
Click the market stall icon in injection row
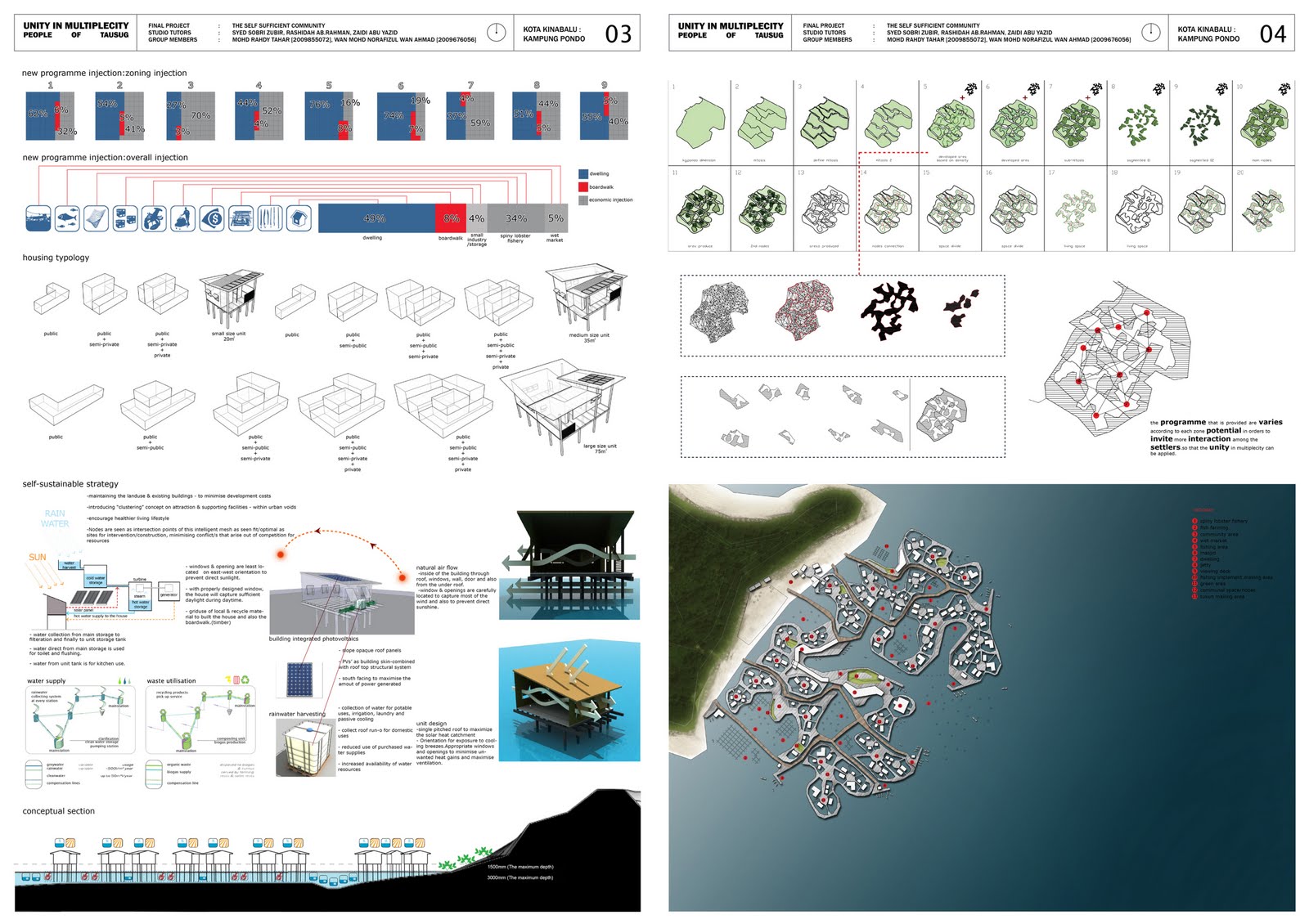click(241, 218)
